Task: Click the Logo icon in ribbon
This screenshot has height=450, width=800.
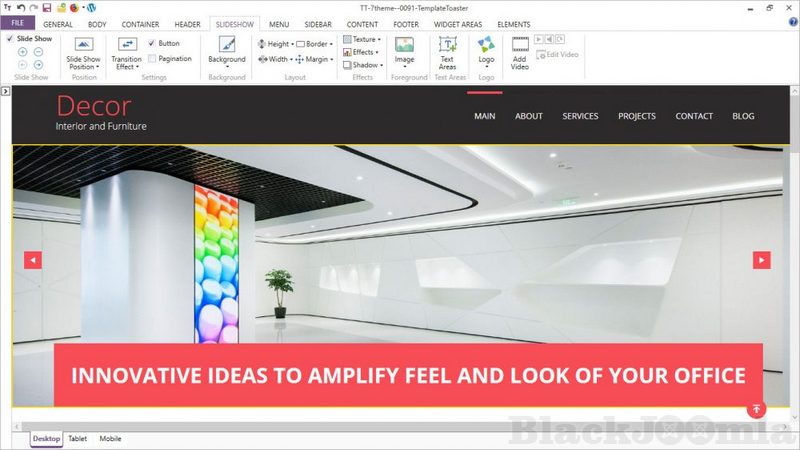Action: (x=486, y=46)
